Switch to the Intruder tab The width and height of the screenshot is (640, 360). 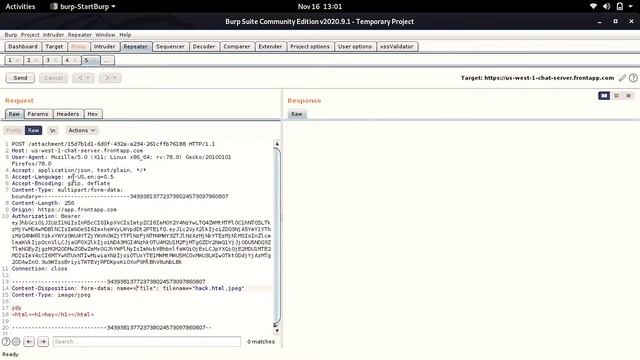tap(104, 47)
